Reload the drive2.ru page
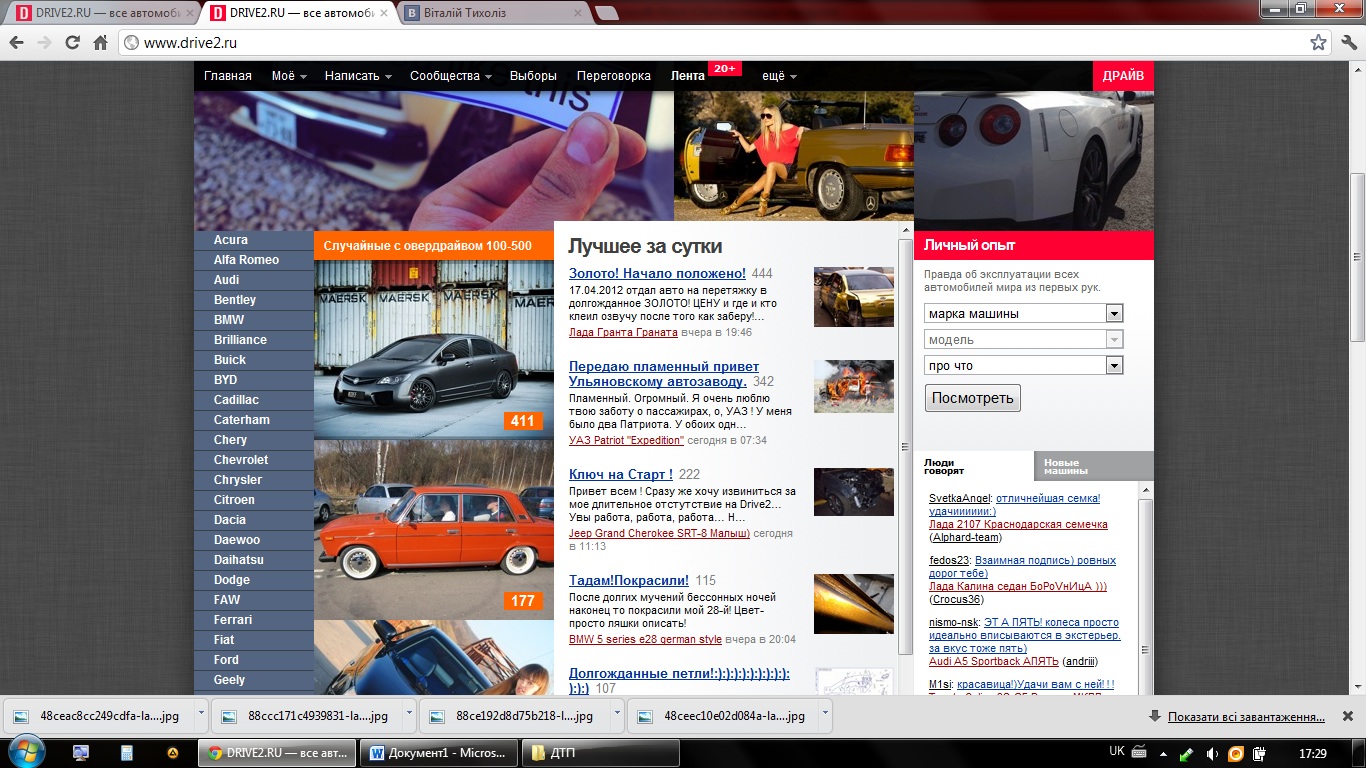1366x768 pixels. (72, 43)
